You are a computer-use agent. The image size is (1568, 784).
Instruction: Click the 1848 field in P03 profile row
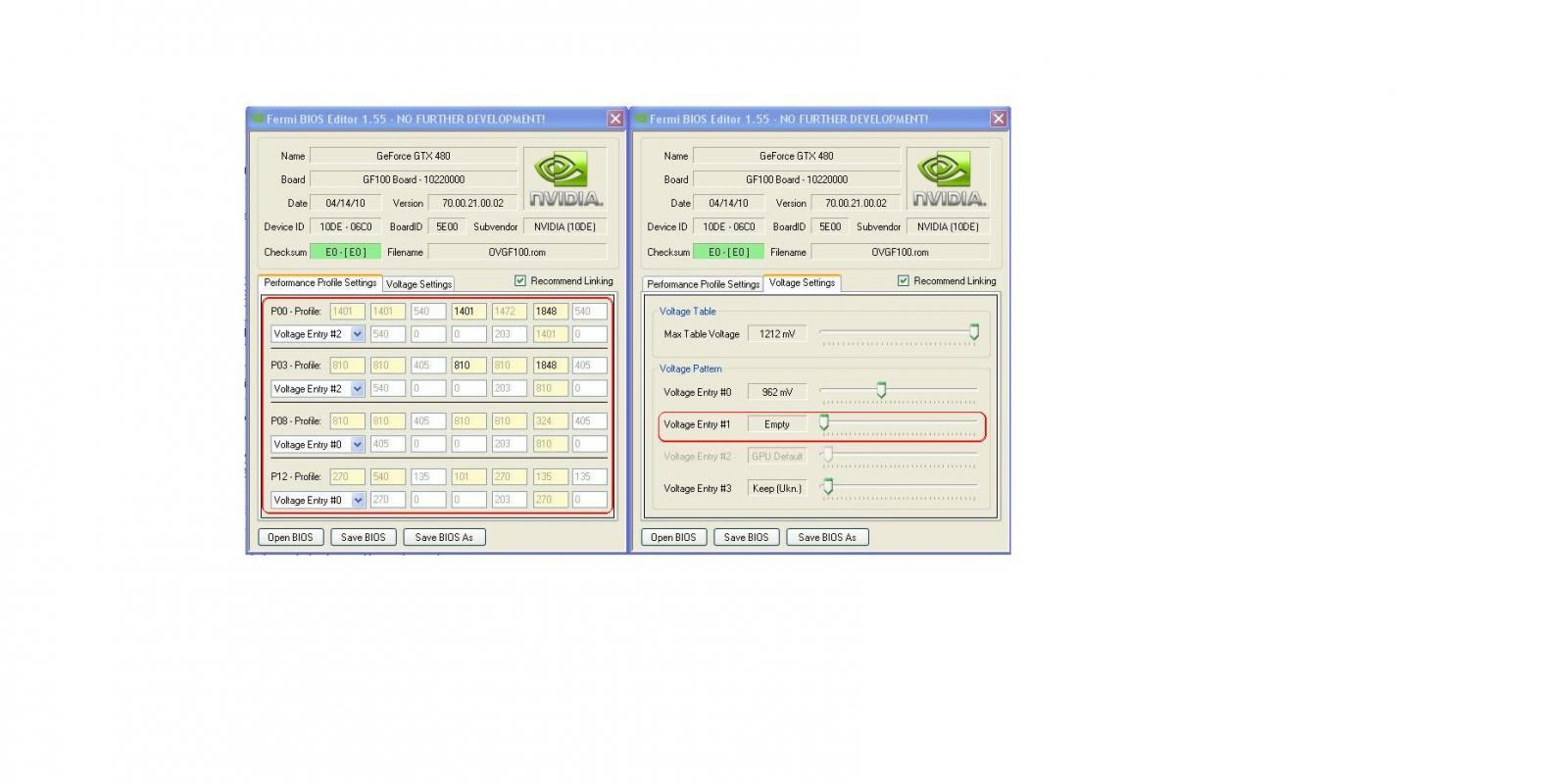550,366
